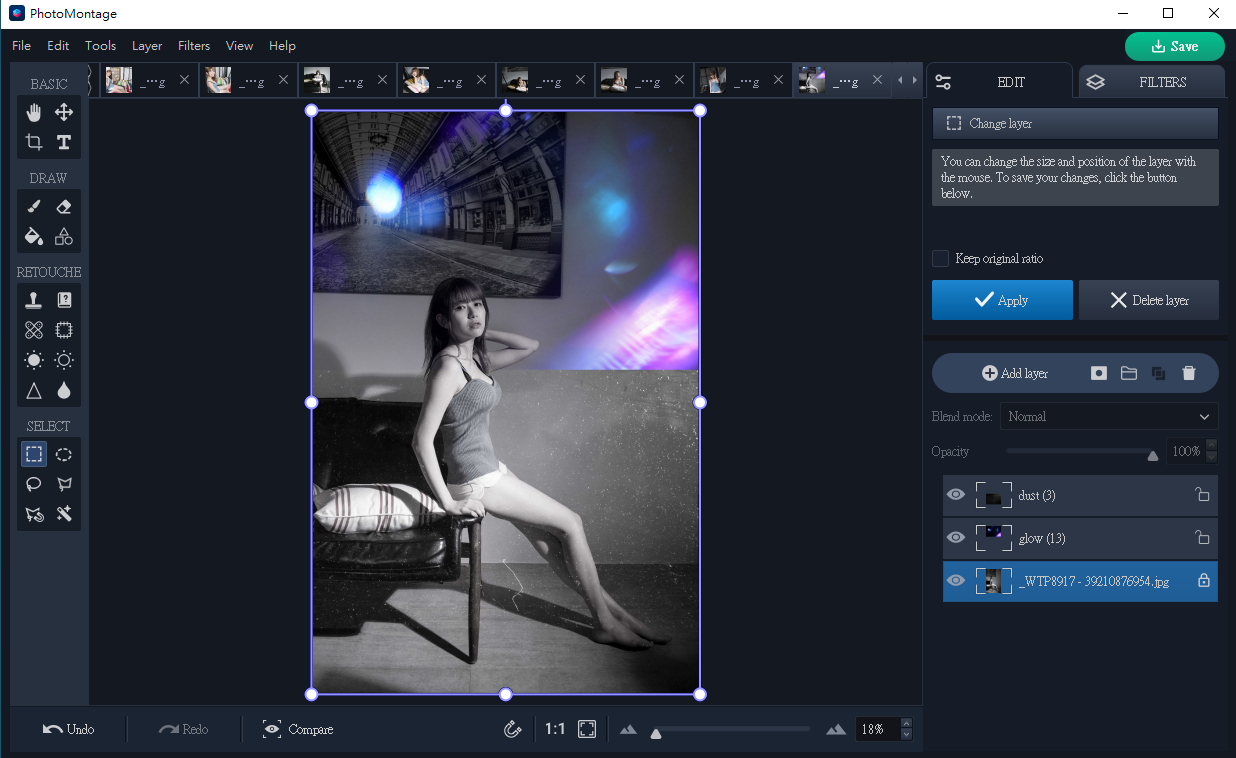Increase zoom percentage with up stepper arrow
Image resolution: width=1236 pixels, height=758 pixels.
(907, 723)
